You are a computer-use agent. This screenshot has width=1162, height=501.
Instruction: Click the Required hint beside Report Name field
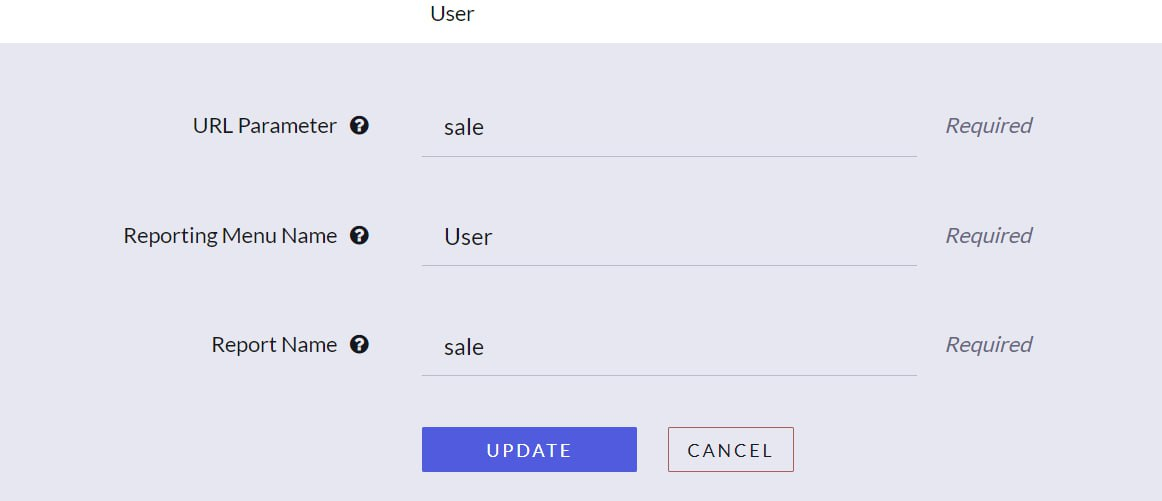tap(989, 345)
